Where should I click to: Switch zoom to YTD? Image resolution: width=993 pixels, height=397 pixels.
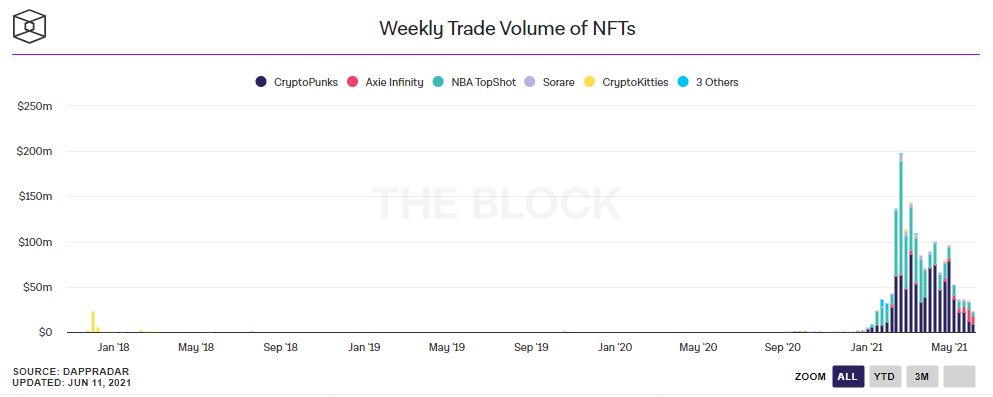(x=885, y=377)
